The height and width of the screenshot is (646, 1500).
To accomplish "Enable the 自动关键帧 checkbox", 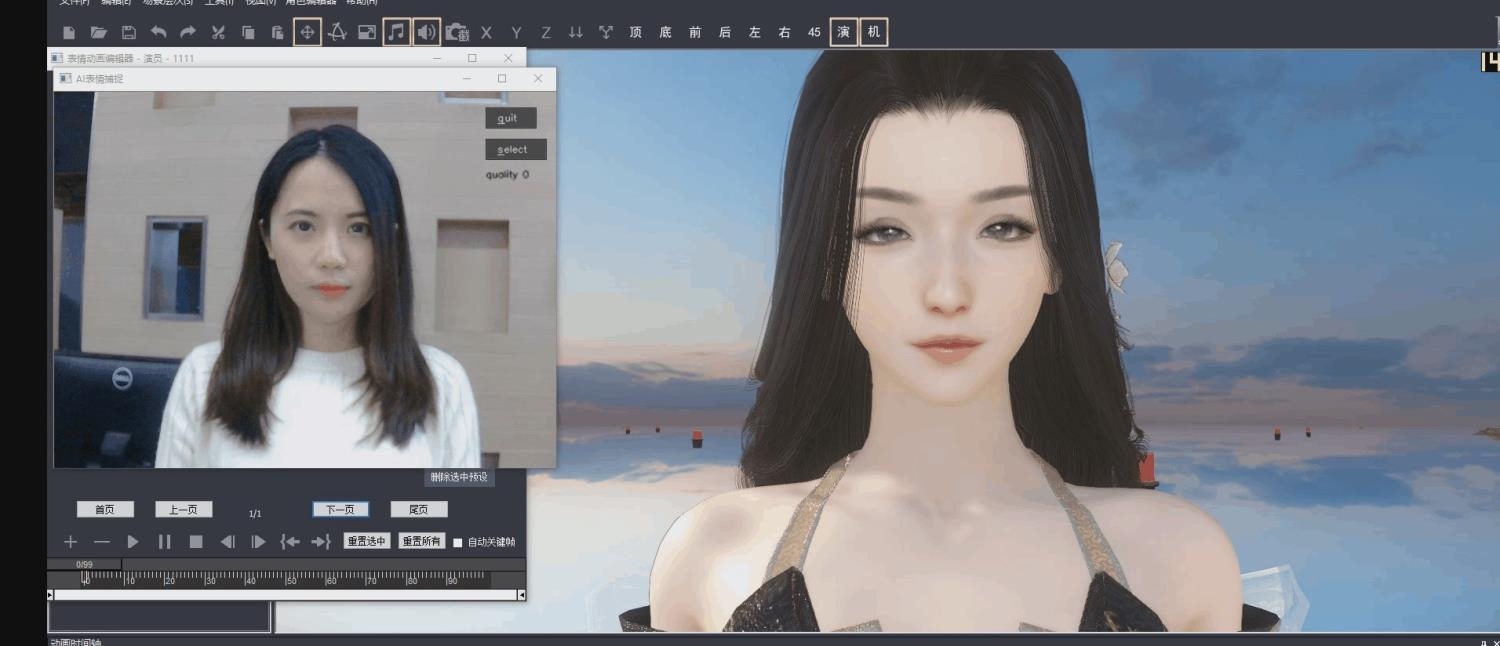I will 458,543.
